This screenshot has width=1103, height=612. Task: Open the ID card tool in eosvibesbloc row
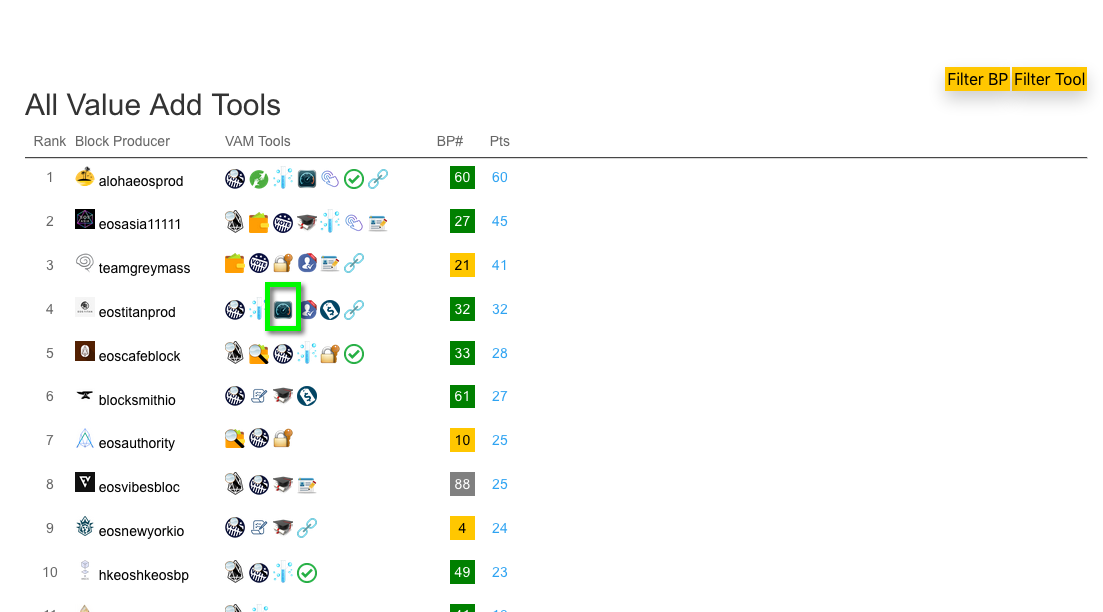(306, 484)
